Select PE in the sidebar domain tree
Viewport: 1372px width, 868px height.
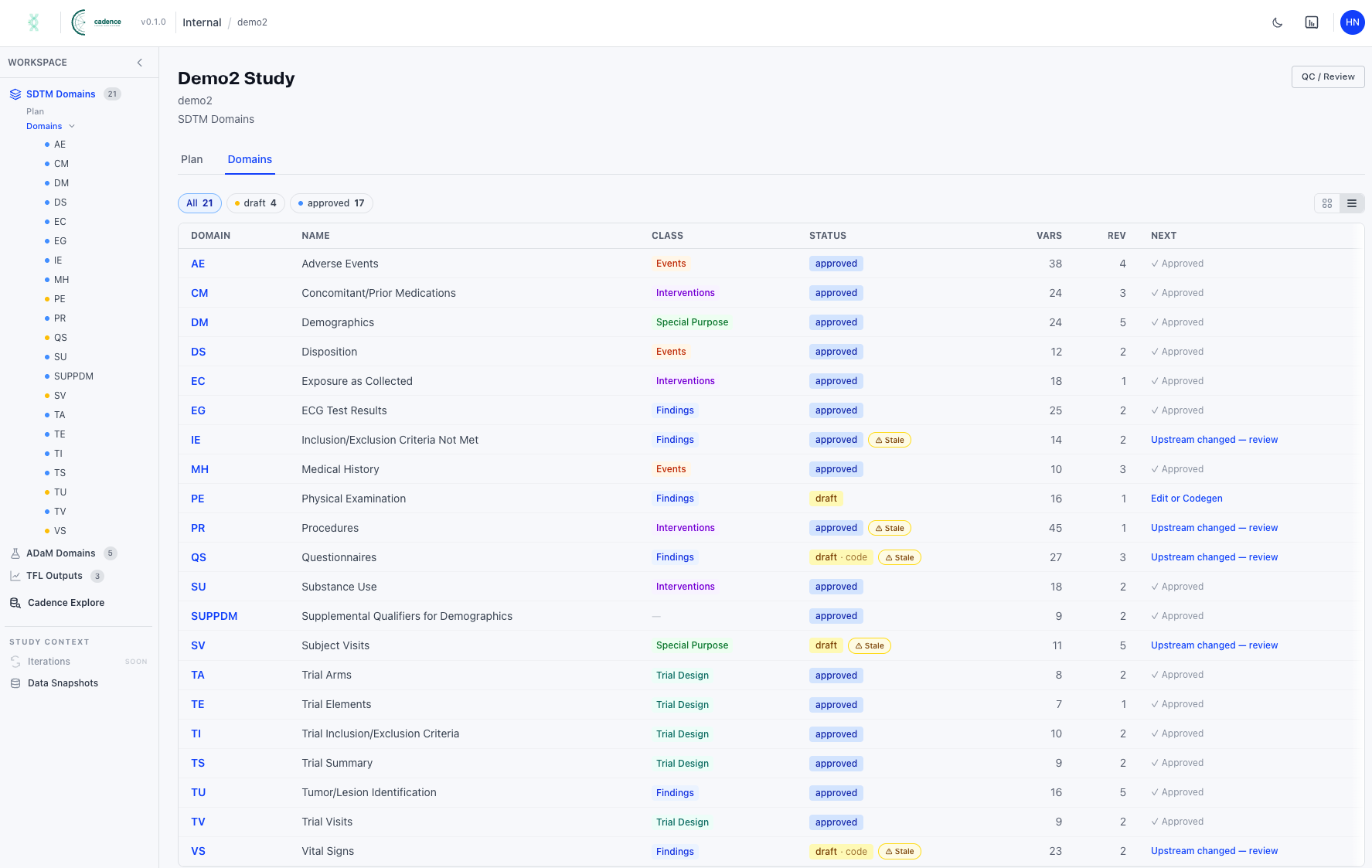click(60, 299)
